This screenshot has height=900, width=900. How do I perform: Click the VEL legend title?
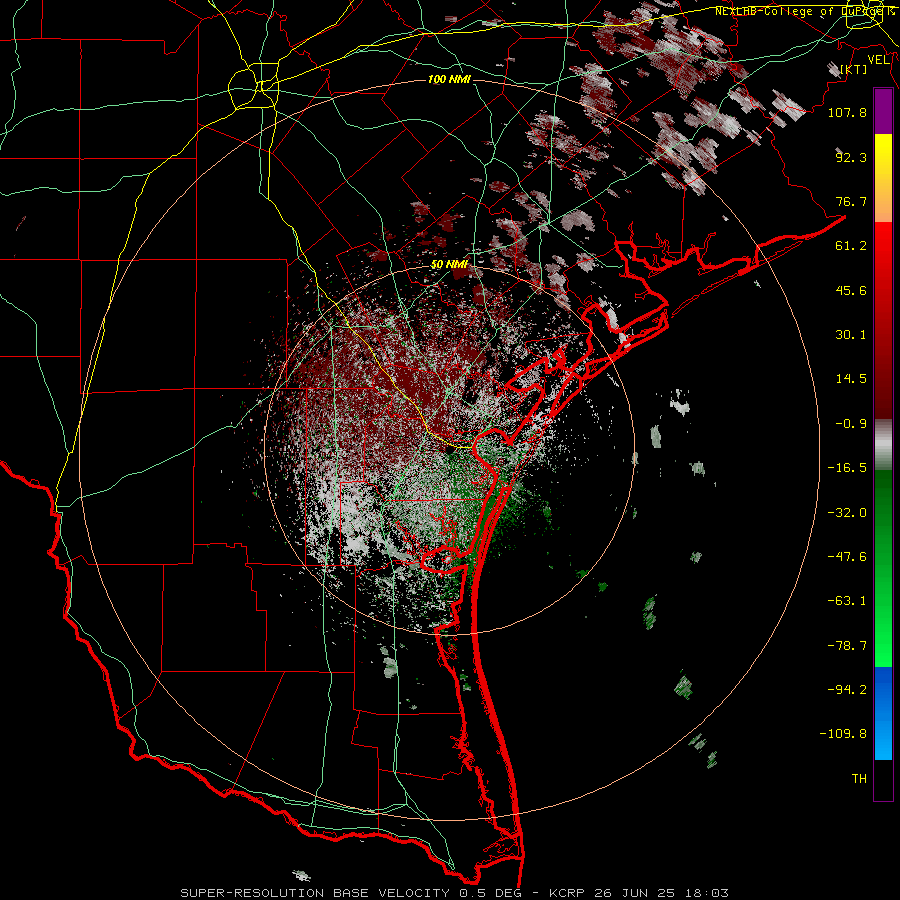[878, 60]
